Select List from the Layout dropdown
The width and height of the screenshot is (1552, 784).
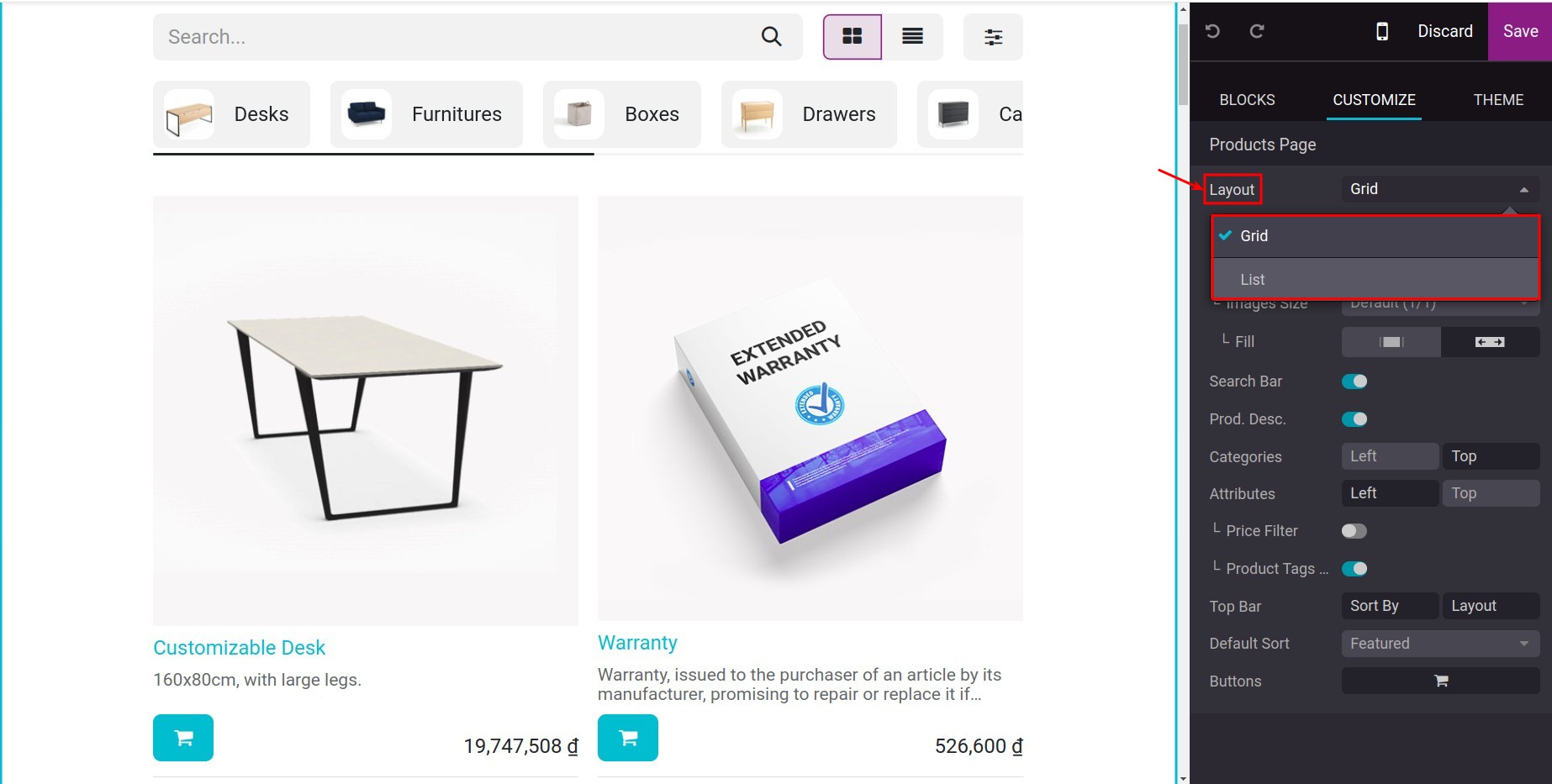(1252, 279)
